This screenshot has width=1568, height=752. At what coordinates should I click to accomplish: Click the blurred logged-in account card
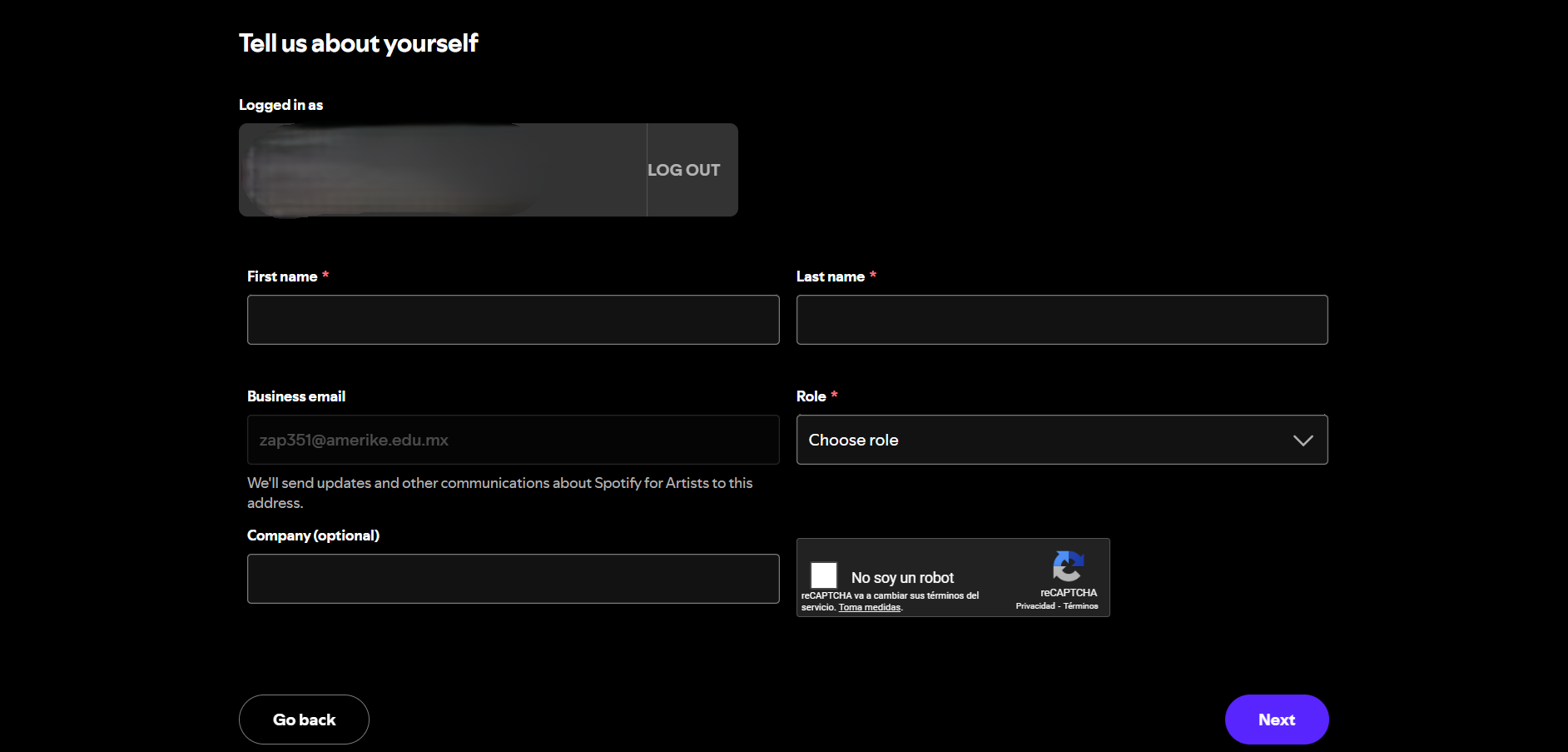coord(442,170)
